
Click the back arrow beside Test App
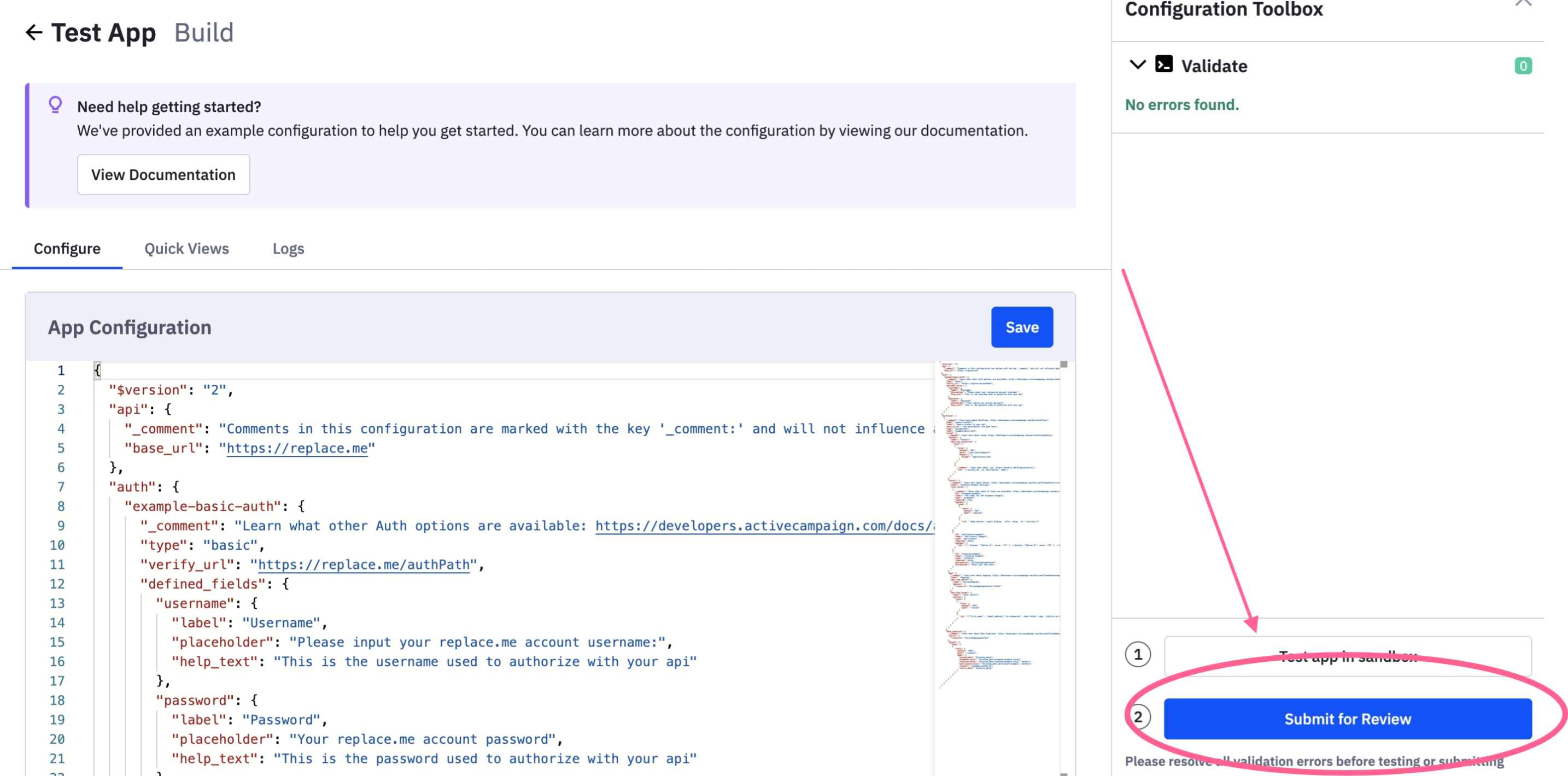pos(34,32)
